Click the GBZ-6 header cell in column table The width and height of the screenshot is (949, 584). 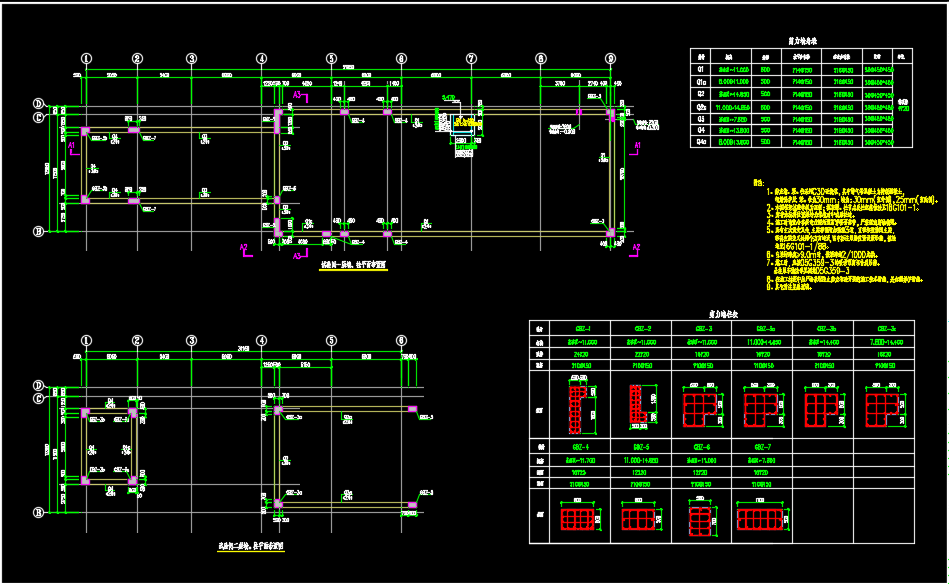[701, 447]
